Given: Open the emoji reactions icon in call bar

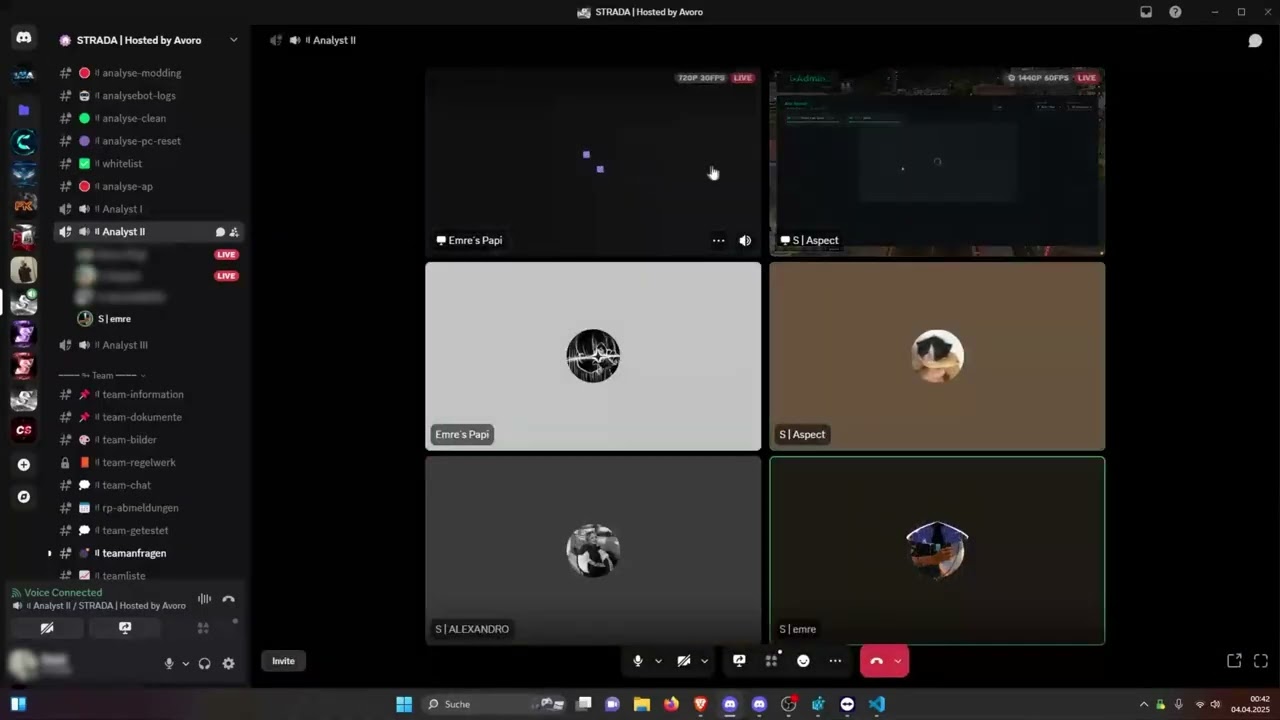Looking at the screenshot, I should (x=803, y=660).
